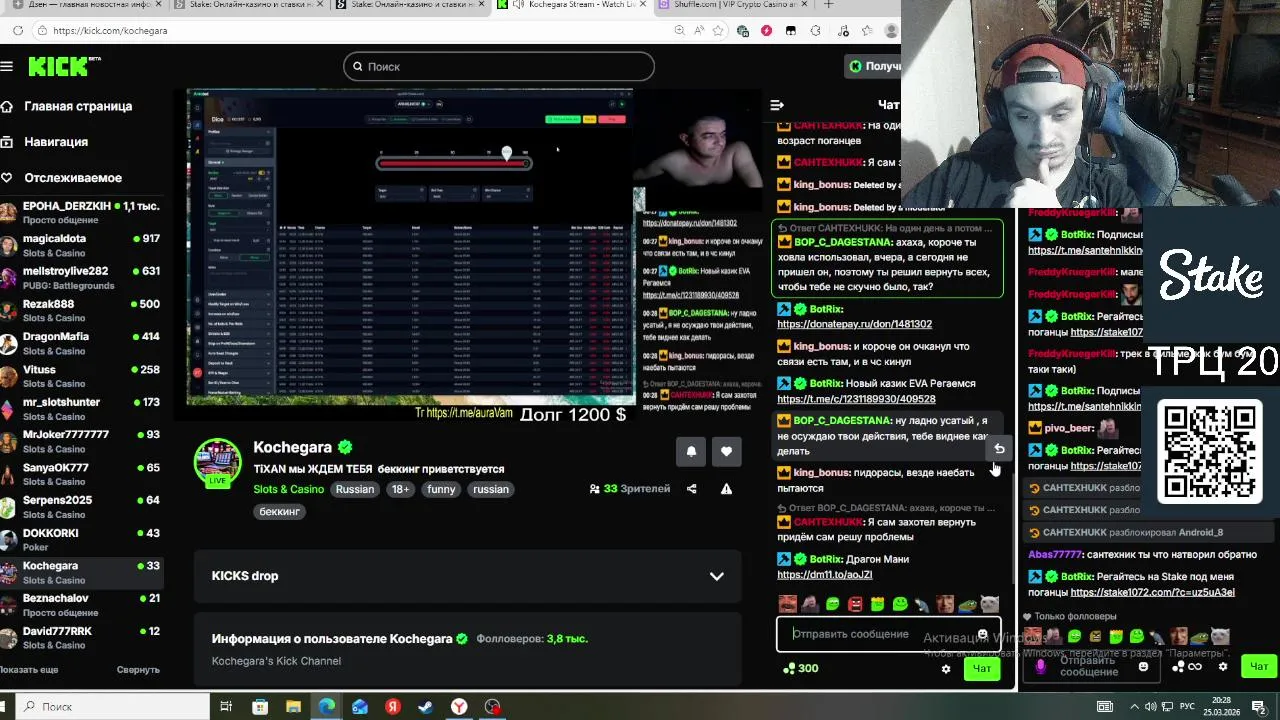The image size is (1280, 720).
Task: Refresh the page in the browser
Action: point(18,31)
